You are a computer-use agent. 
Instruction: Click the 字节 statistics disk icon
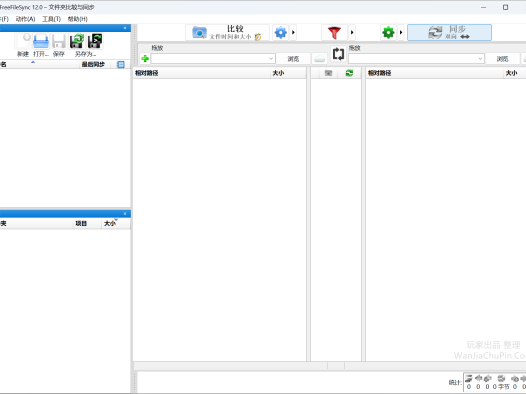pyautogui.click(x=501, y=379)
